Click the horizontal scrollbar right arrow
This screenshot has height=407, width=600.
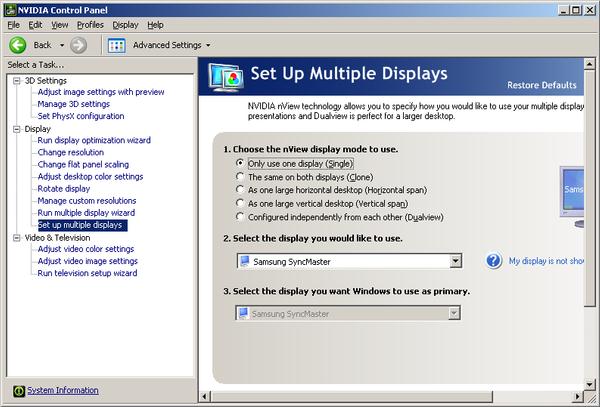coord(578,397)
